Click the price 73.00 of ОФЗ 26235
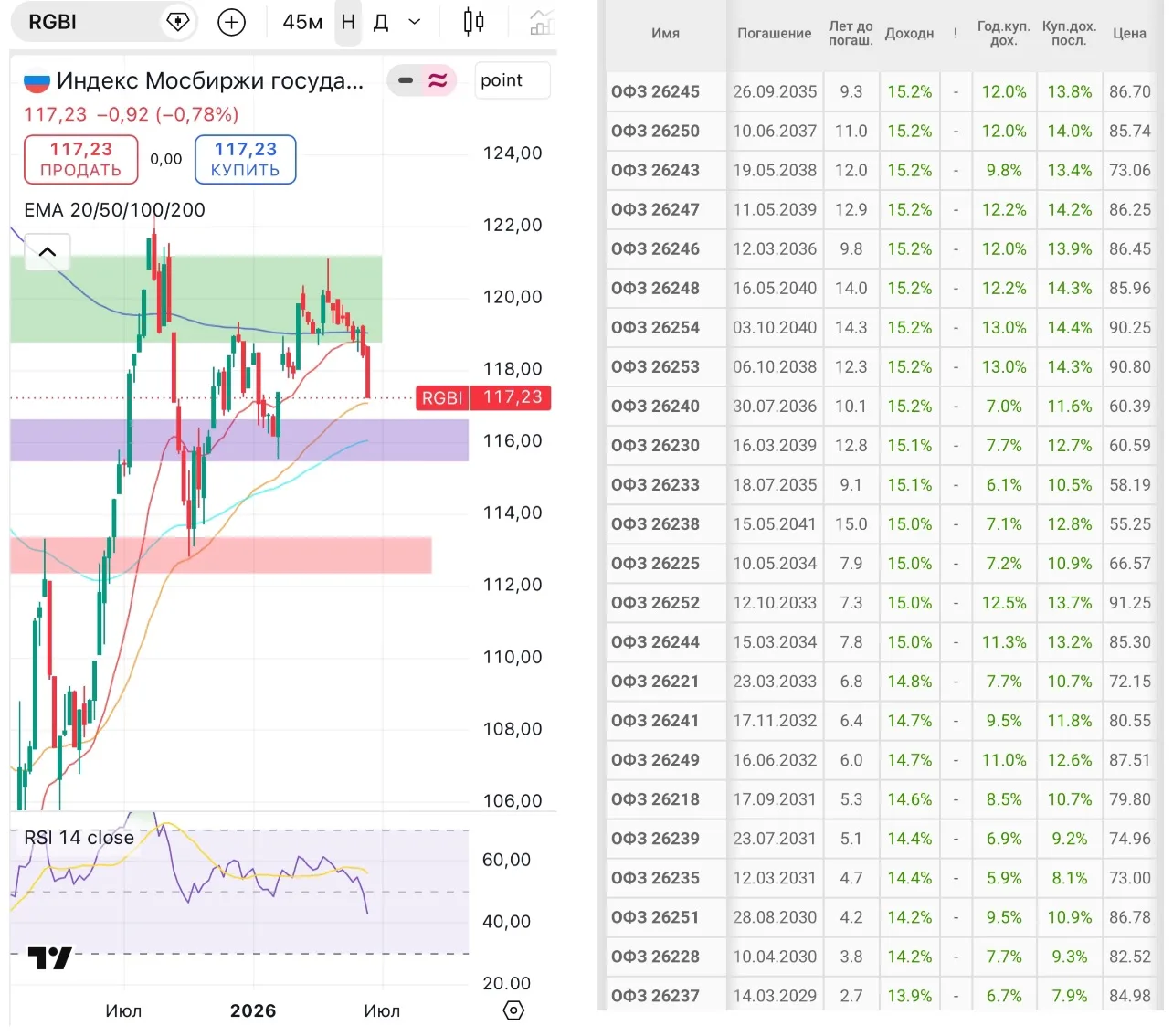1173x1036 pixels. [x=1130, y=878]
